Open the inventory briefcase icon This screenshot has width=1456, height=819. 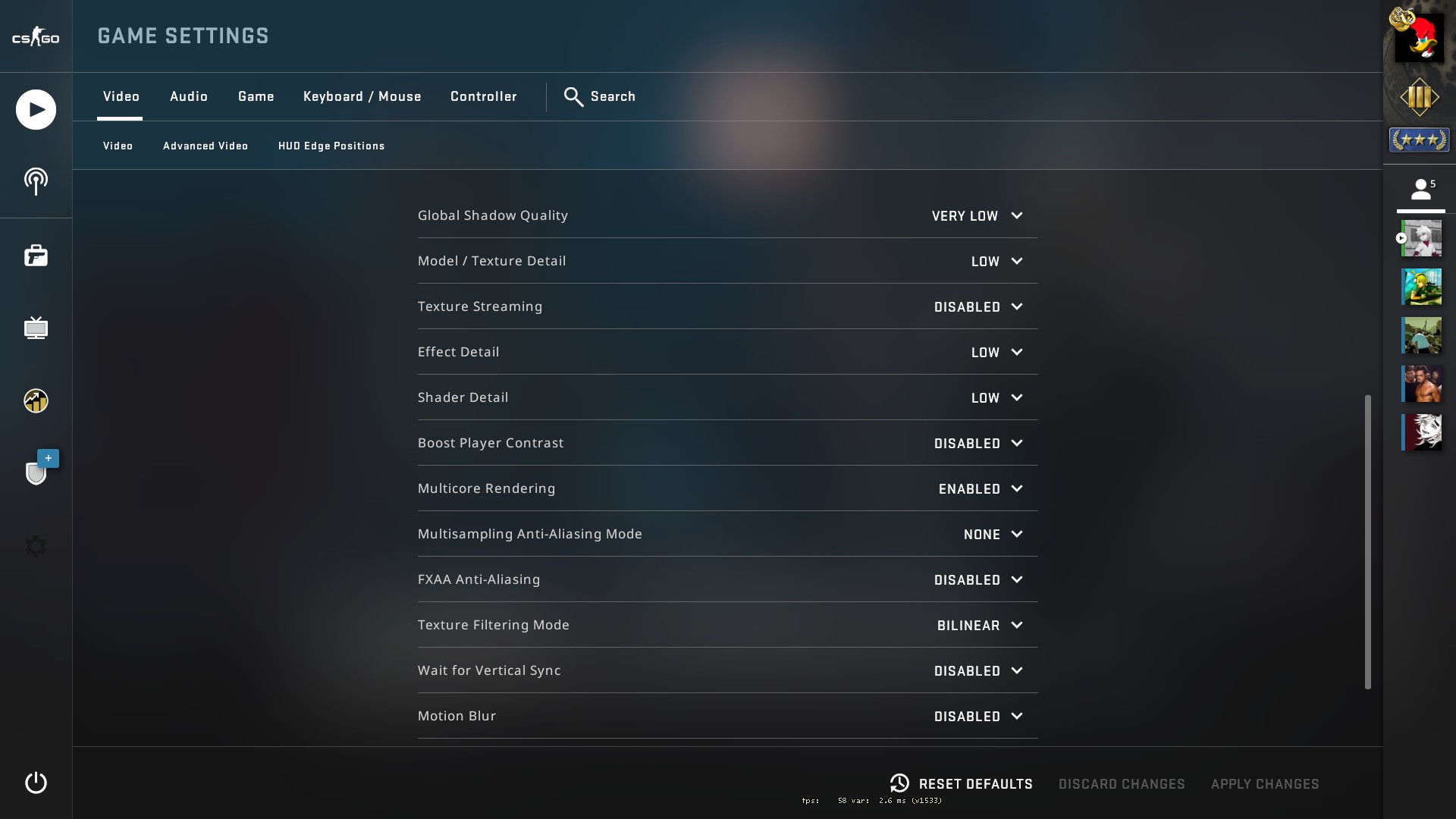[x=36, y=256]
